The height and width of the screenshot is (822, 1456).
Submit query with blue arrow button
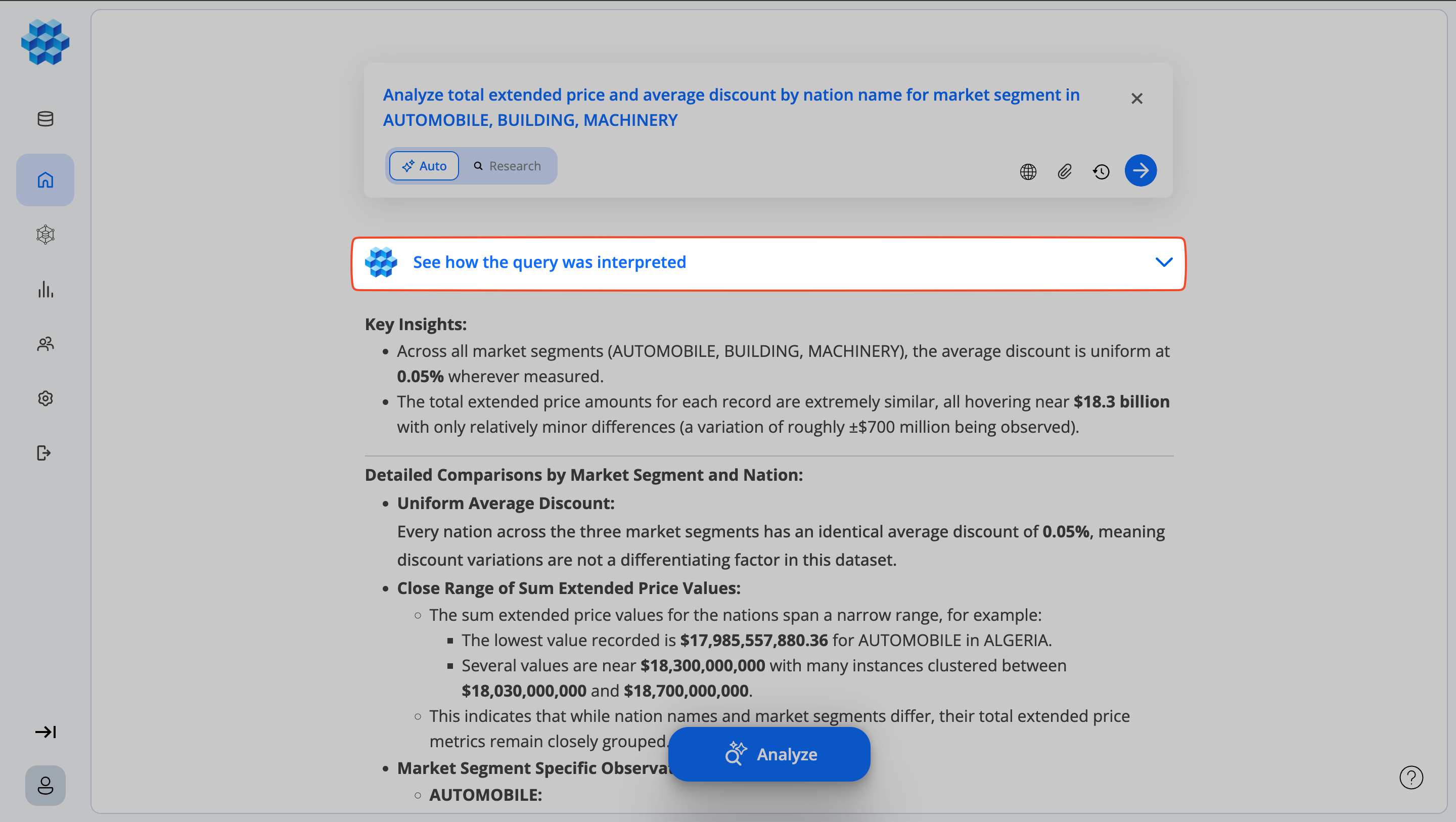click(1140, 170)
